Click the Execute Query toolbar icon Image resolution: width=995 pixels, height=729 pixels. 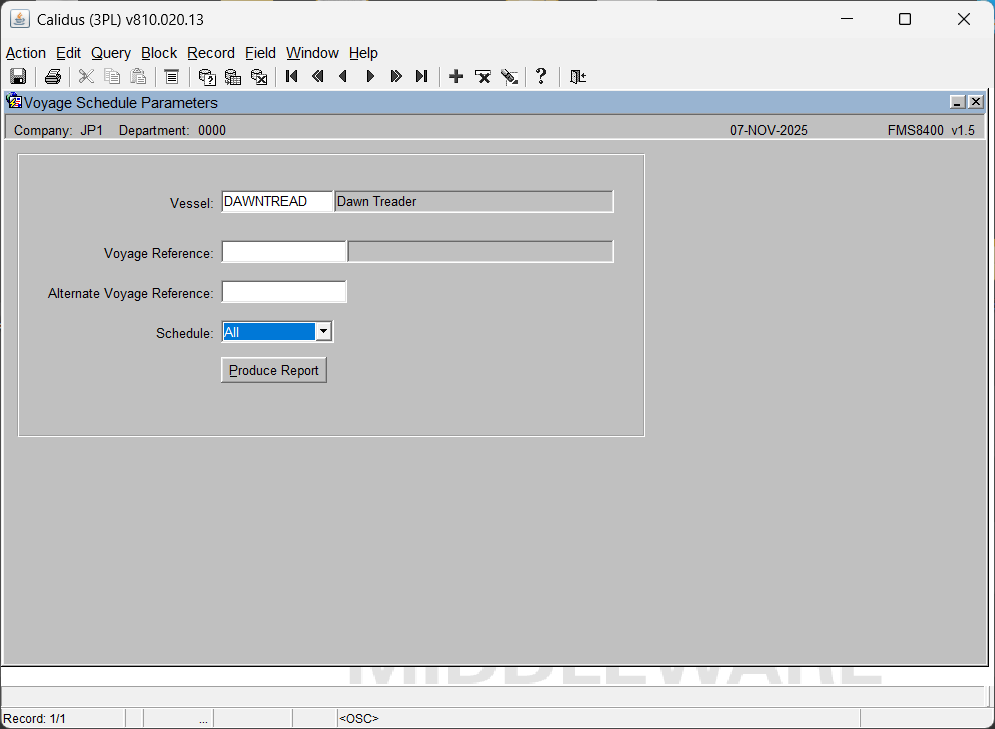pos(233,77)
